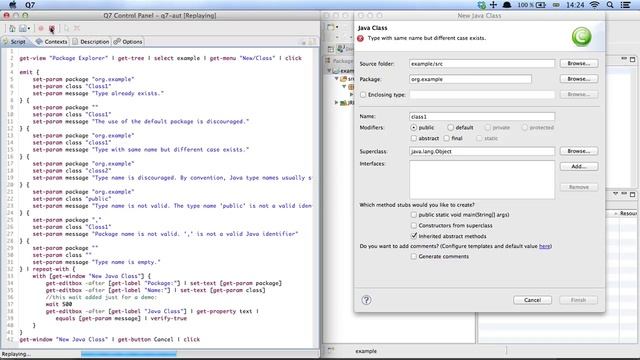The height and width of the screenshot is (360, 640).
Task: Click the bell-shaped menu bar icon
Action: click(x=507, y=5)
